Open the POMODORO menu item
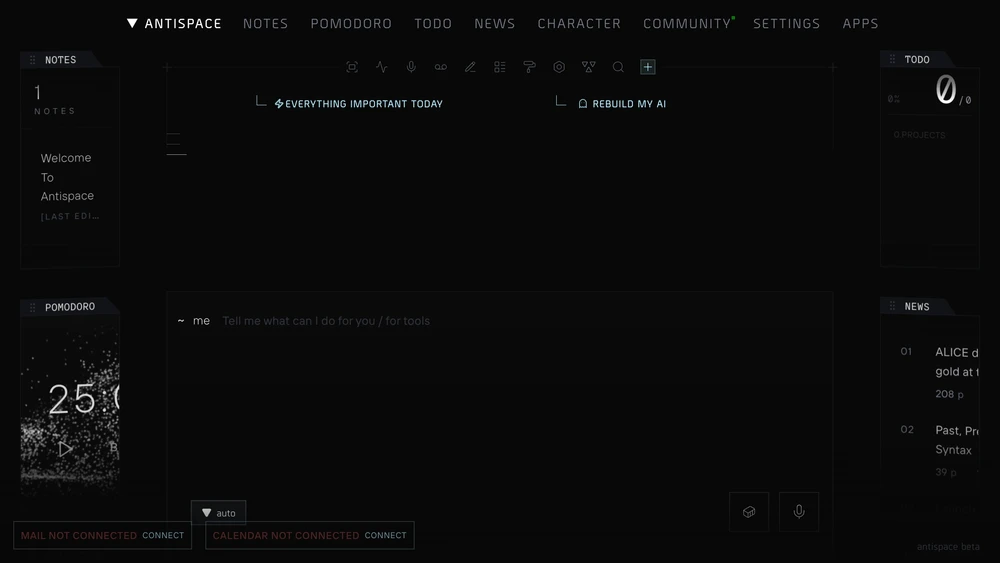 351,24
